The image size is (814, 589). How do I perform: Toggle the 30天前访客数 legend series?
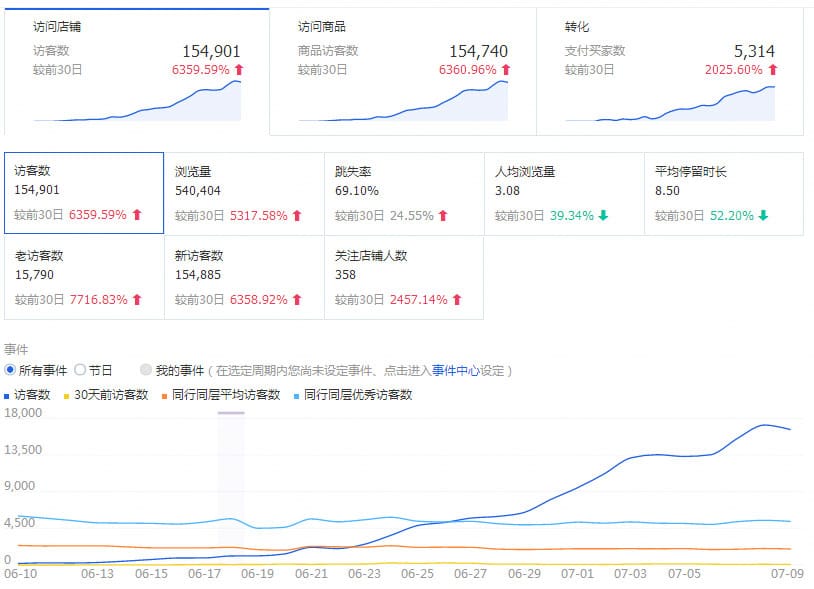point(104,395)
